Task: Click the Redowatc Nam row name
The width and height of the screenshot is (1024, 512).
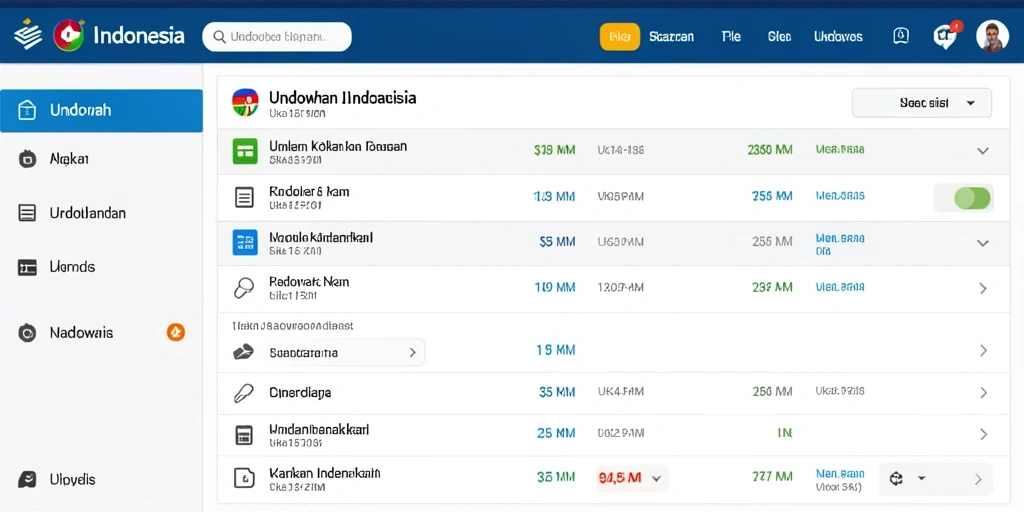Action: click(309, 282)
